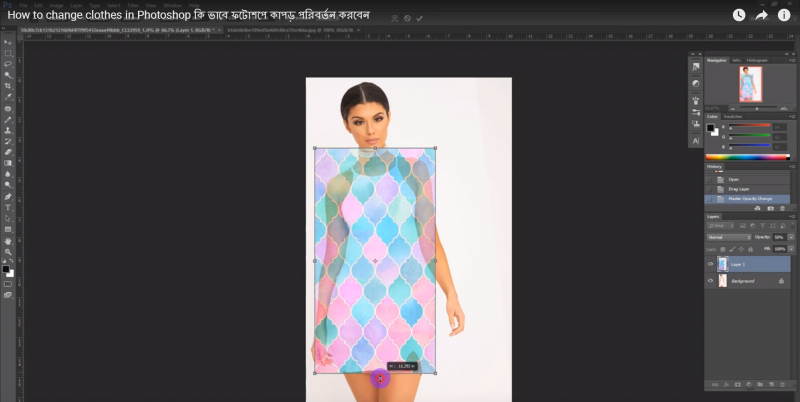Open the layer style fx menu
Image resolution: width=800 pixels, height=402 pixels.
726,385
